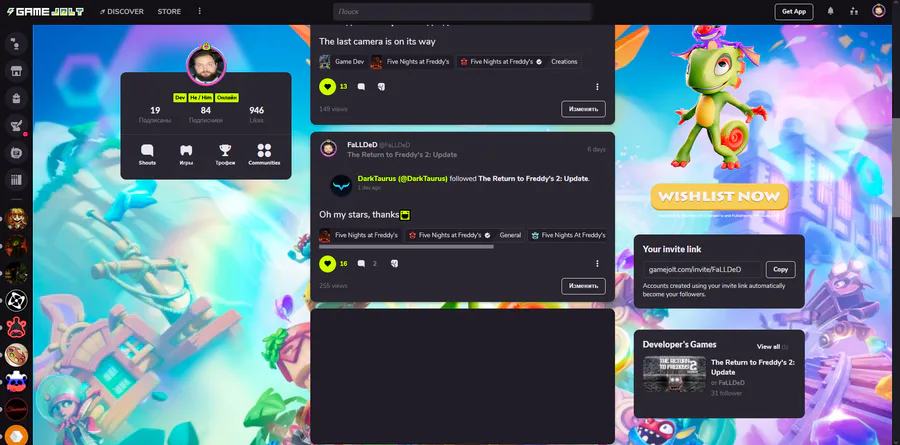Toggle the like heart showing 16

327,264
